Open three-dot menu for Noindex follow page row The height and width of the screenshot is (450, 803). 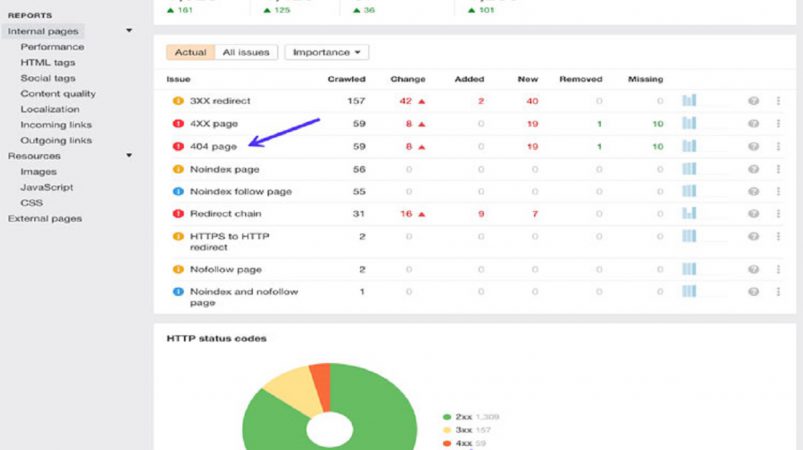point(778,191)
